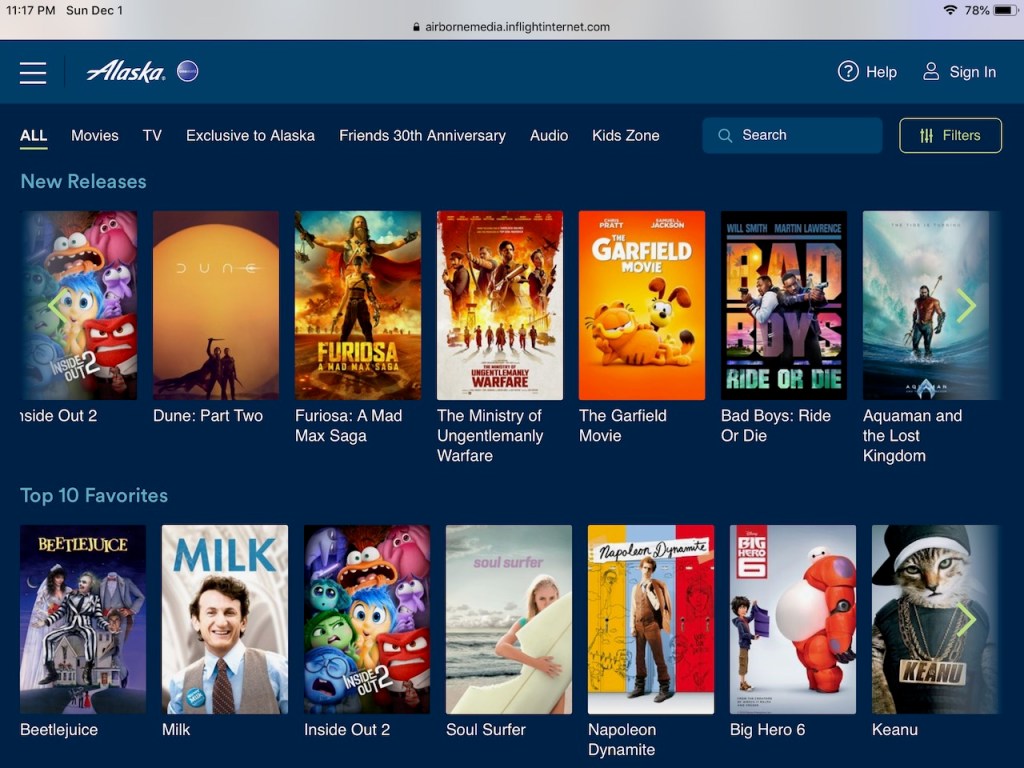The image size is (1024, 768).
Task: Open the Napoleon Dynamite title link
Action: 622,740
